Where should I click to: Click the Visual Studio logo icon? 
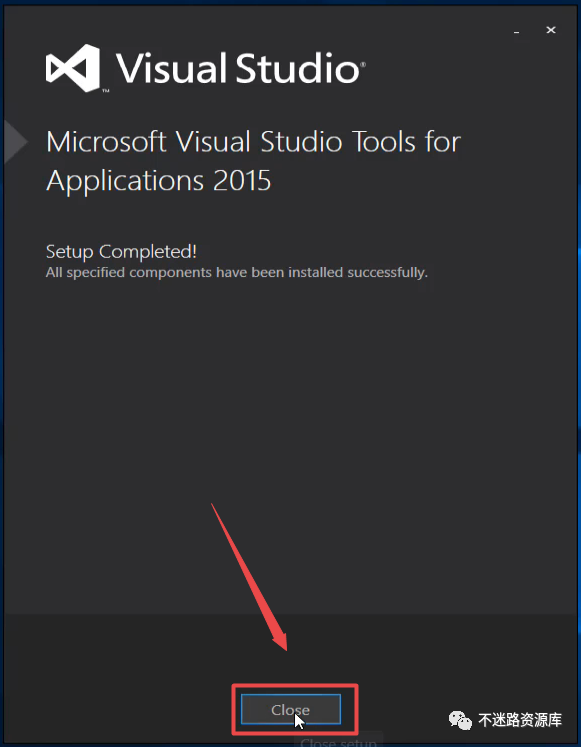73,68
